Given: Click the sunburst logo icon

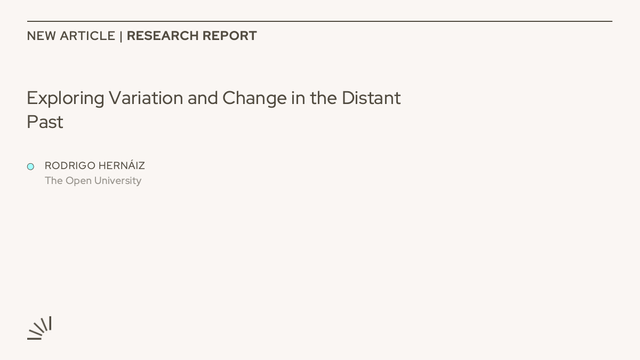Looking at the screenshot, I should point(39,328).
